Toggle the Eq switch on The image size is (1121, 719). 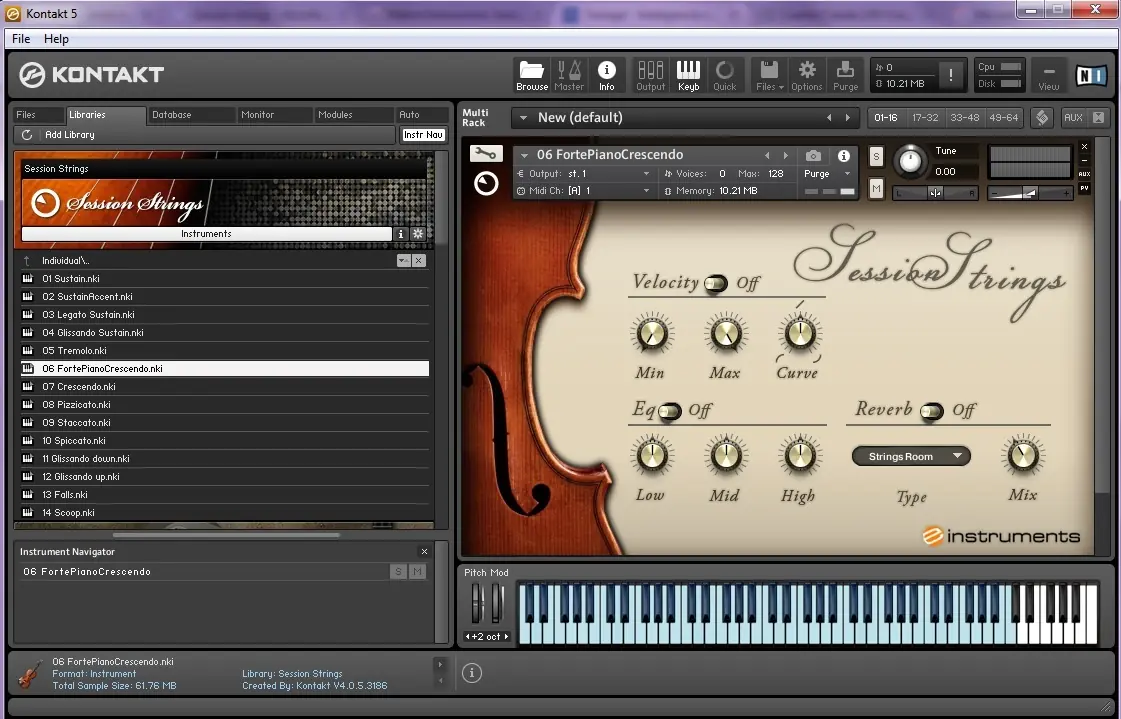pyautogui.click(x=669, y=412)
